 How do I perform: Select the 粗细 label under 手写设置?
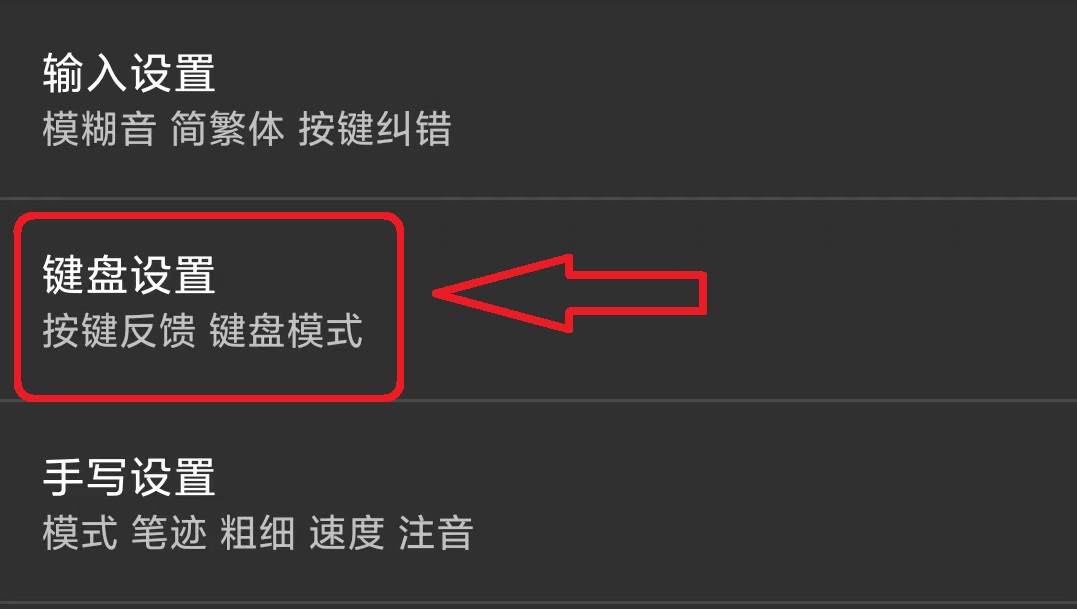point(258,533)
